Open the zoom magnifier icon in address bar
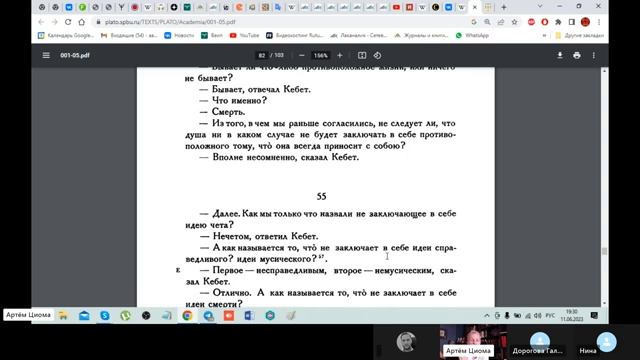Image resolution: width=640 pixels, height=360 pixels. tap(487, 22)
